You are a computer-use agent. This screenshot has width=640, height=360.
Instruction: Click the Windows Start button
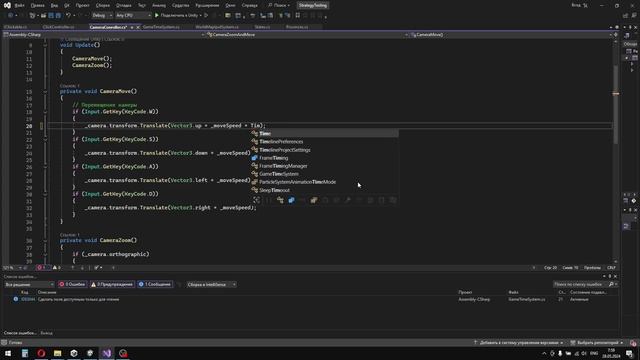tap(8, 353)
